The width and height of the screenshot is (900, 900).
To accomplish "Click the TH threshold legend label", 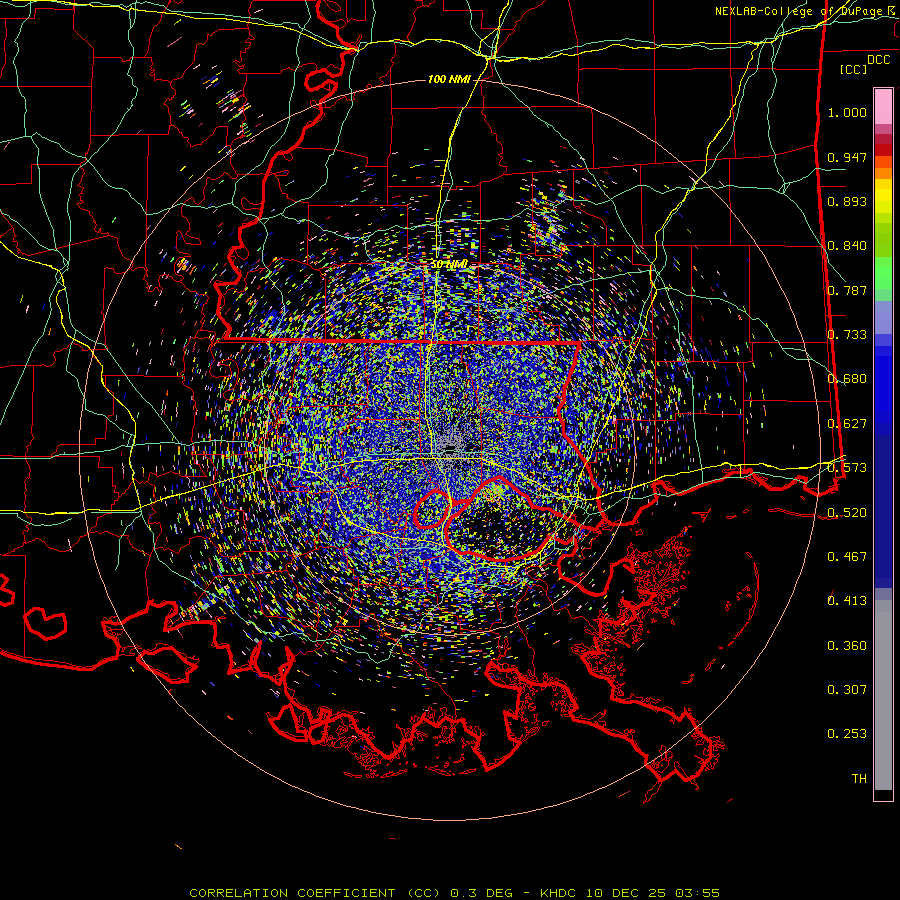I will (x=859, y=779).
